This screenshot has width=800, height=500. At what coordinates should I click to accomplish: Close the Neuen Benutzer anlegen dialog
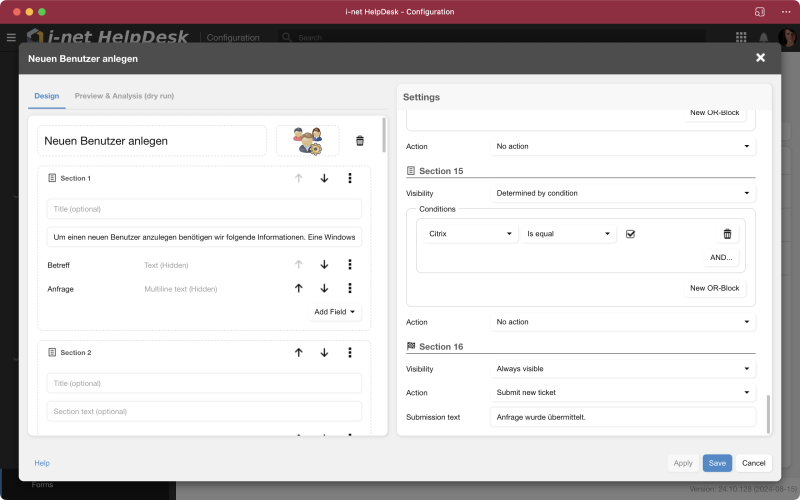click(x=760, y=58)
